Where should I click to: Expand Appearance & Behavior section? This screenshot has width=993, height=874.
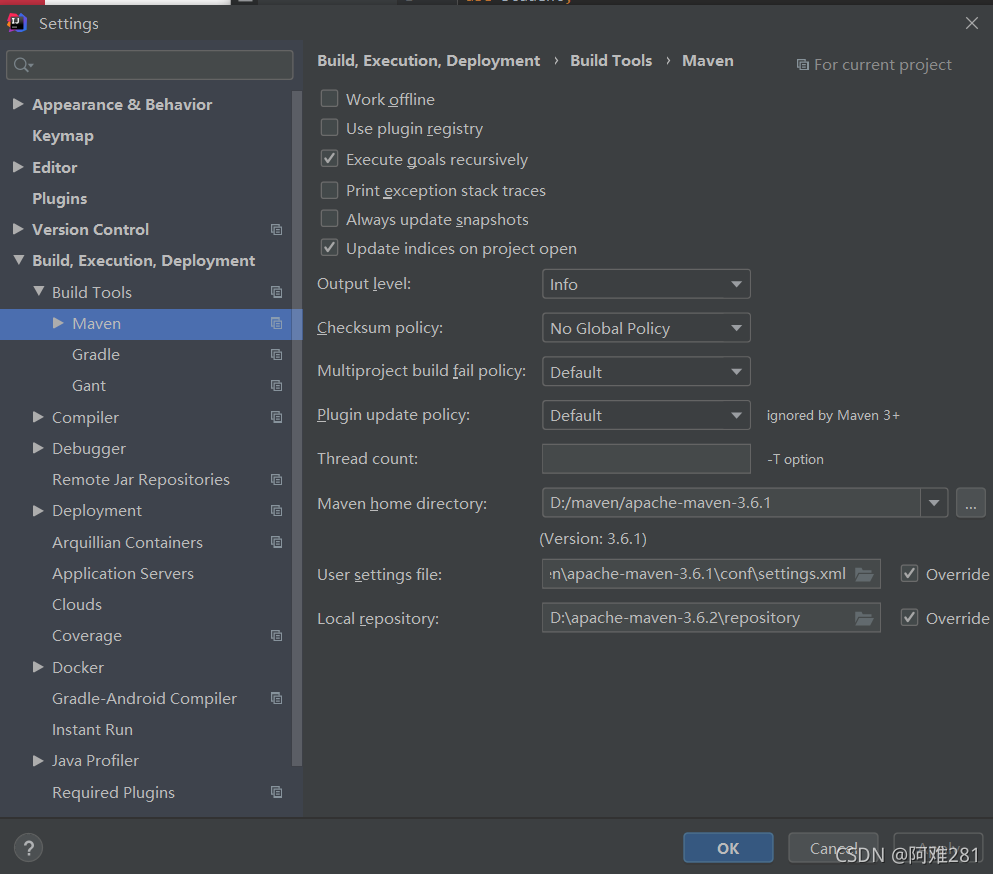(x=18, y=104)
